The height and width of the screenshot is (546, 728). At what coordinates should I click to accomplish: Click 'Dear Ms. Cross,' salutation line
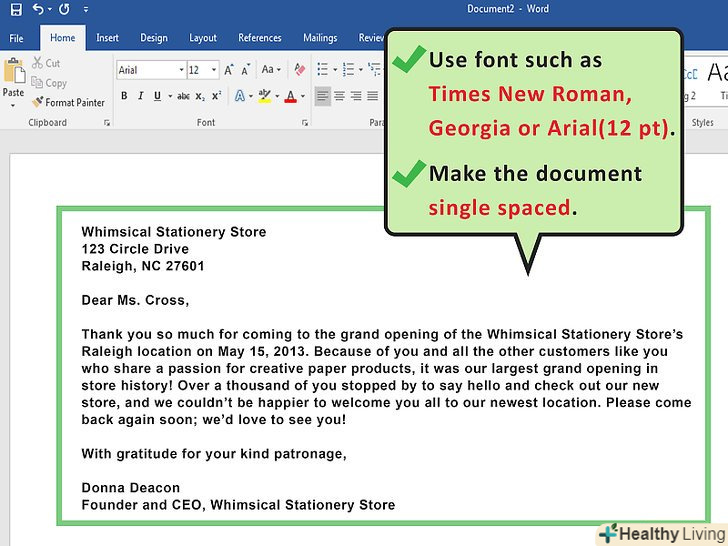click(135, 300)
